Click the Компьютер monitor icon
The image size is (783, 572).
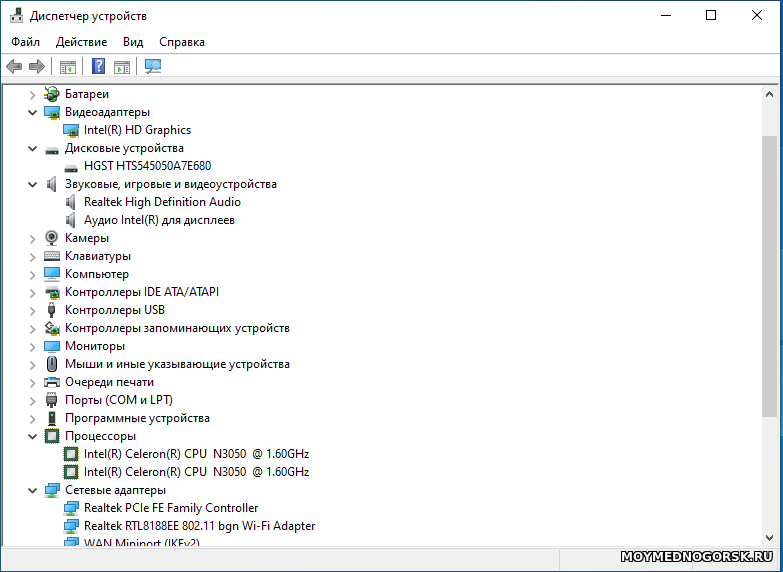(52, 274)
